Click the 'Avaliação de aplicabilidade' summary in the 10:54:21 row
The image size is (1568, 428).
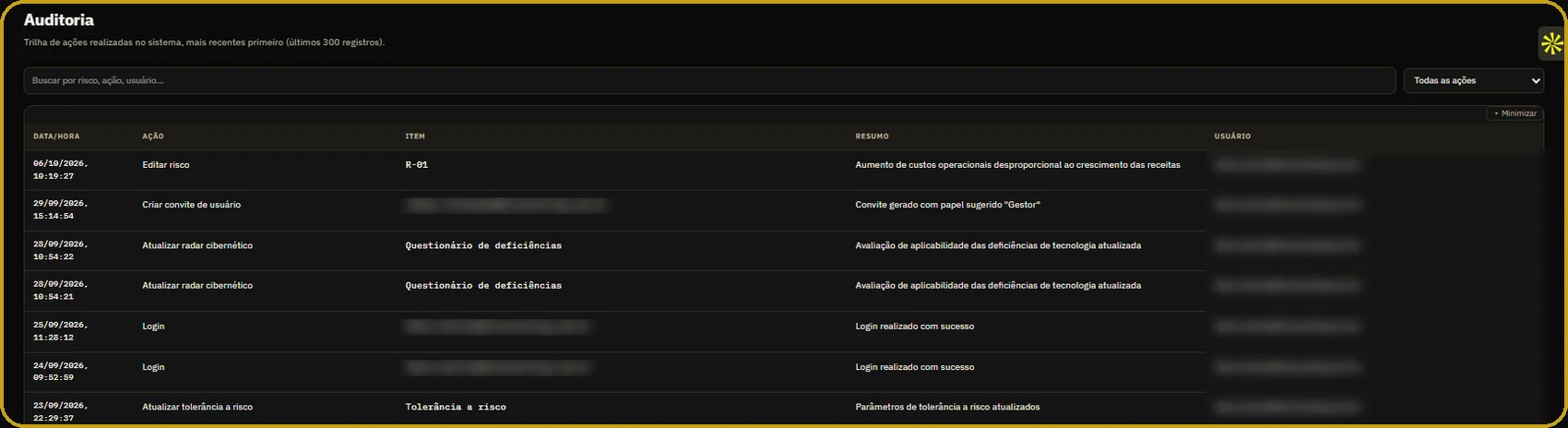998,286
